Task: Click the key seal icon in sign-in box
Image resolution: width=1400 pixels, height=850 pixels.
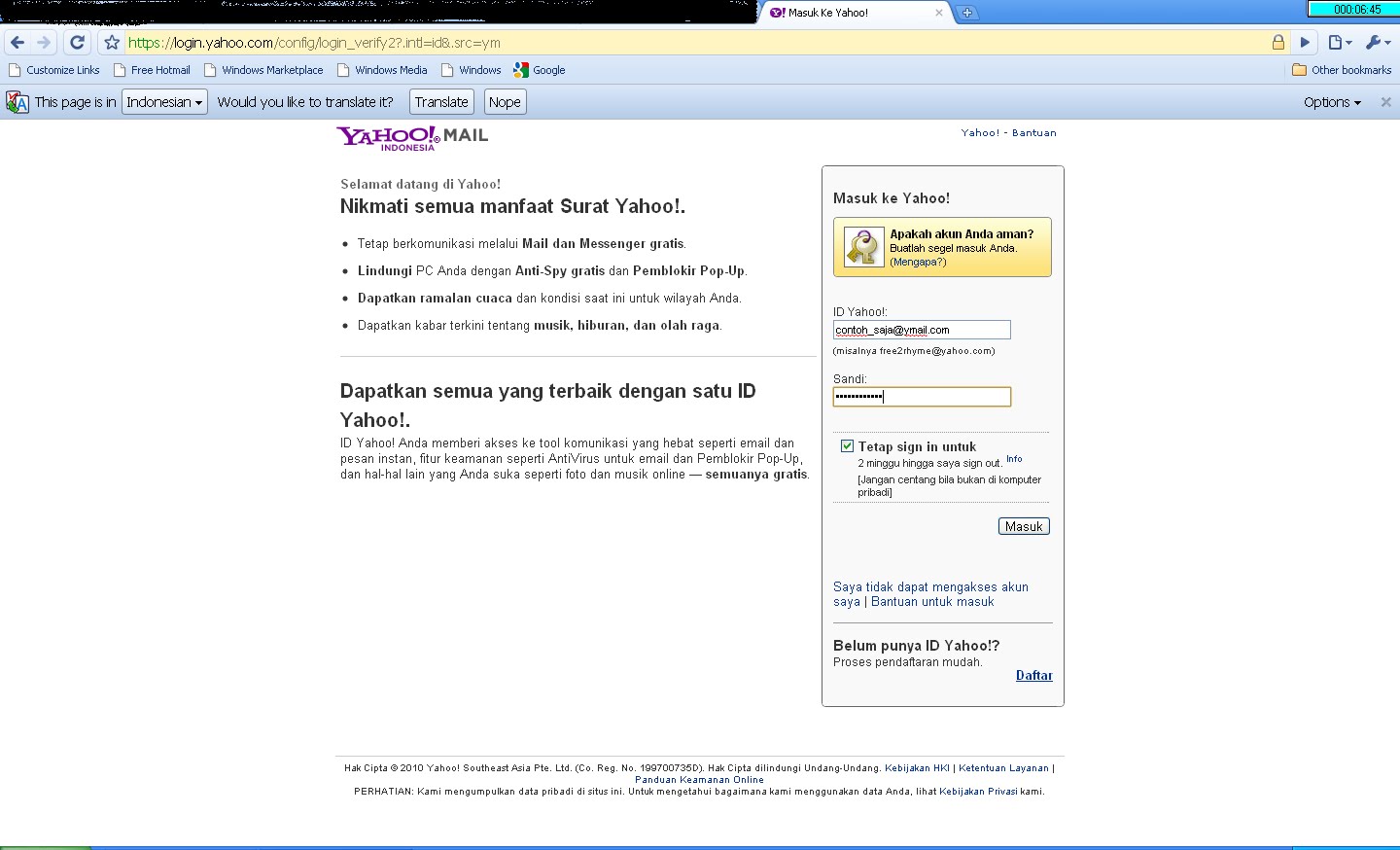Action: (x=862, y=247)
